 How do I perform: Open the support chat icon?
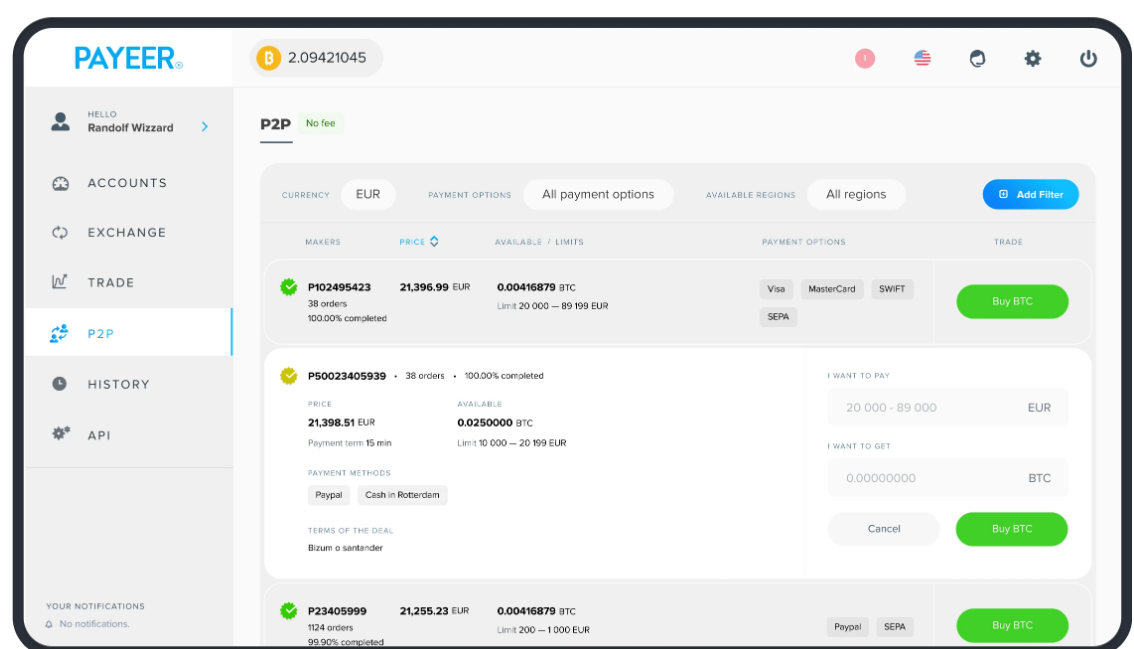(x=977, y=59)
